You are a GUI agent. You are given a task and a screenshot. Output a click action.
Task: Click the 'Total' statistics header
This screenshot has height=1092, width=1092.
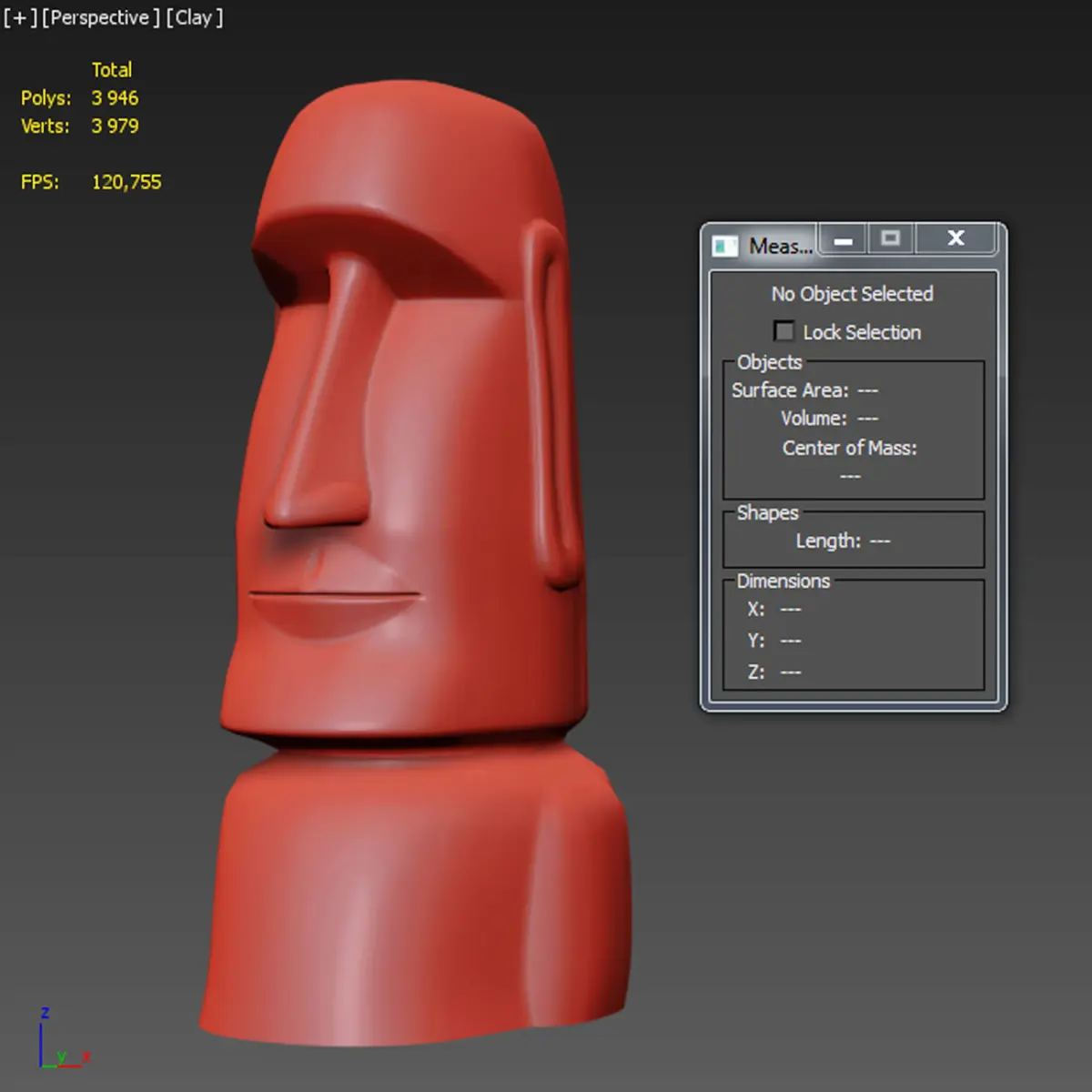tap(112, 70)
